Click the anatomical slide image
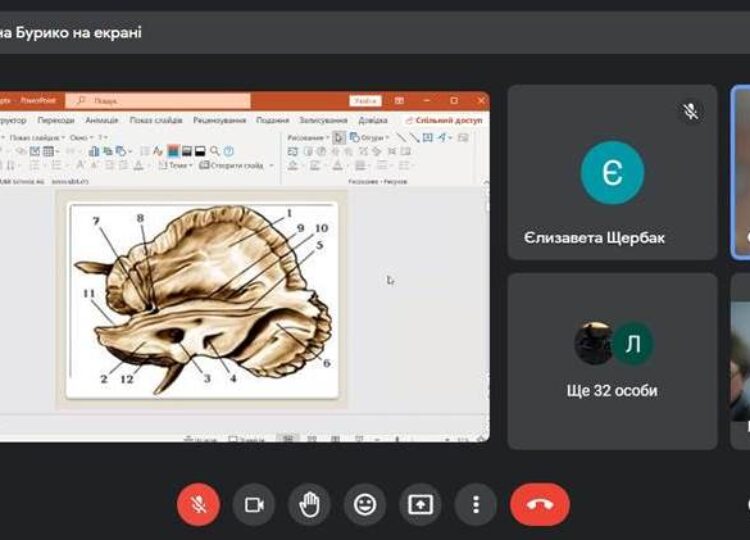Image resolution: width=750 pixels, height=540 pixels. point(203,300)
